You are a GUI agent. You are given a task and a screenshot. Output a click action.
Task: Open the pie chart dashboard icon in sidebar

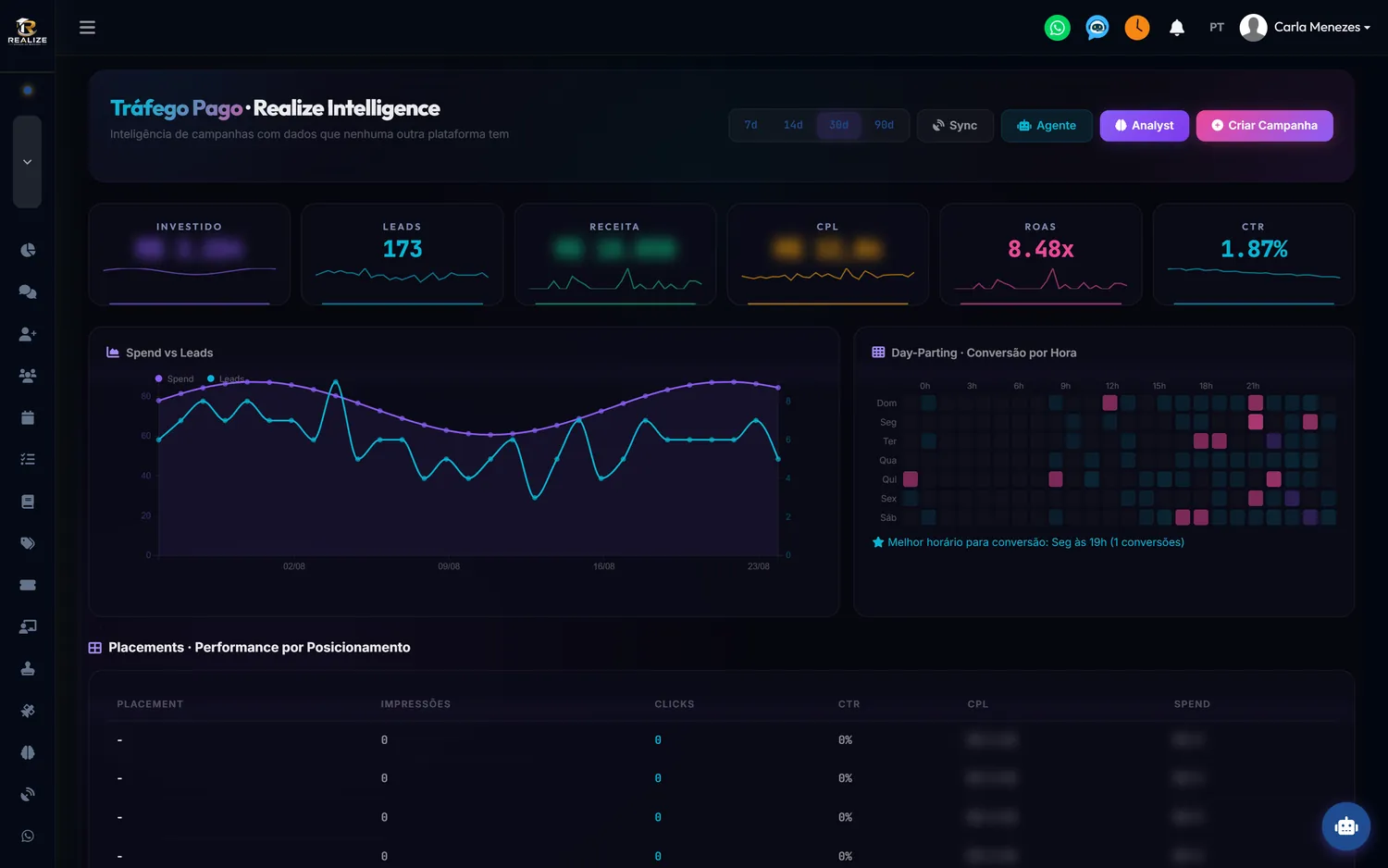[x=28, y=250]
